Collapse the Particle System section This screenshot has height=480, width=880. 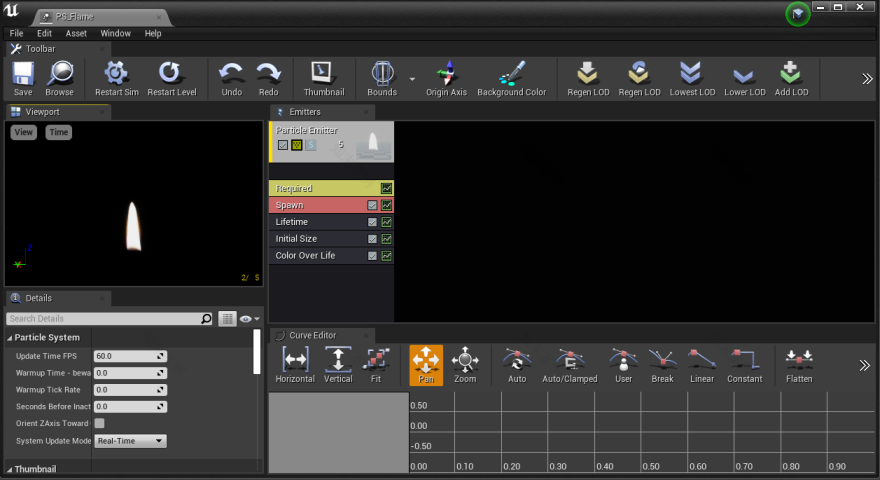point(10,338)
